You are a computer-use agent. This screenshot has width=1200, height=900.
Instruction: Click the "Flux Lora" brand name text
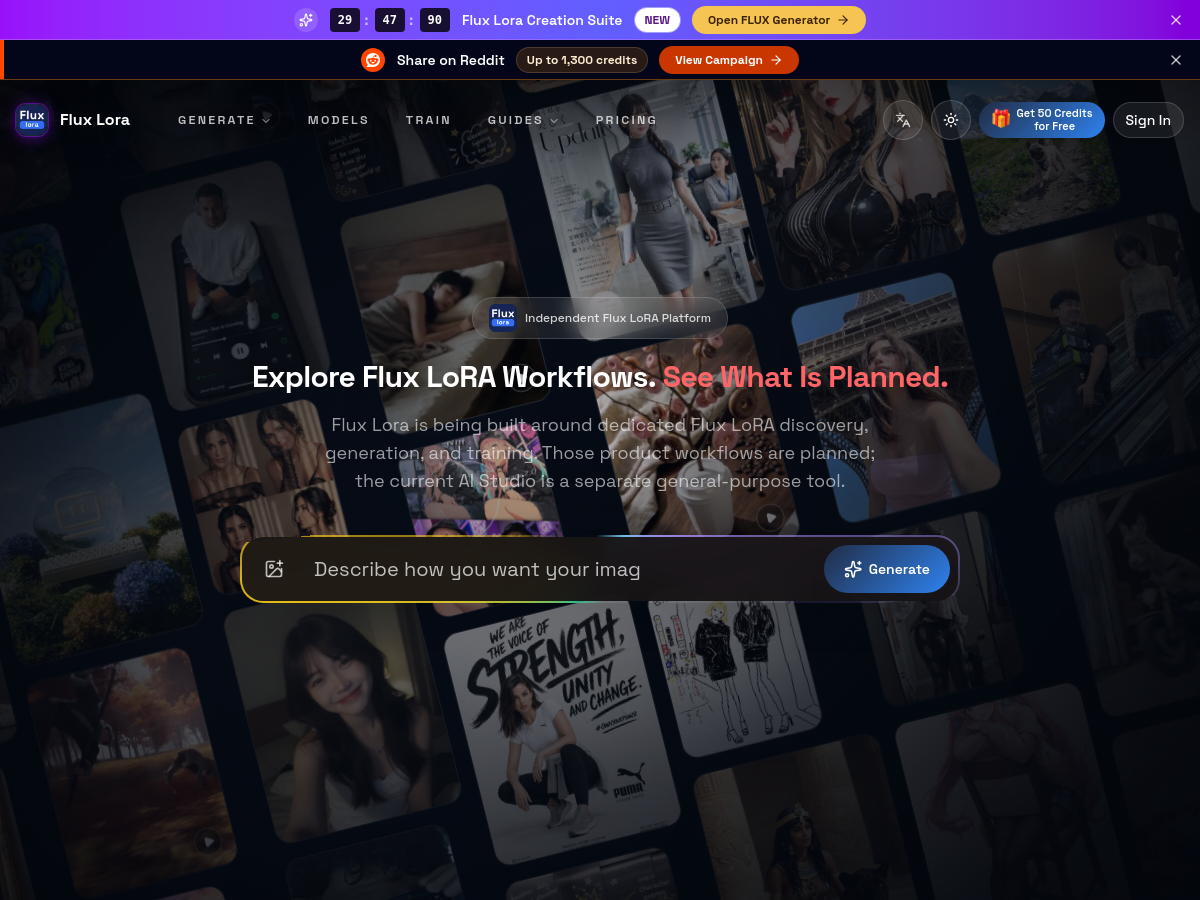[x=95, y=120]
